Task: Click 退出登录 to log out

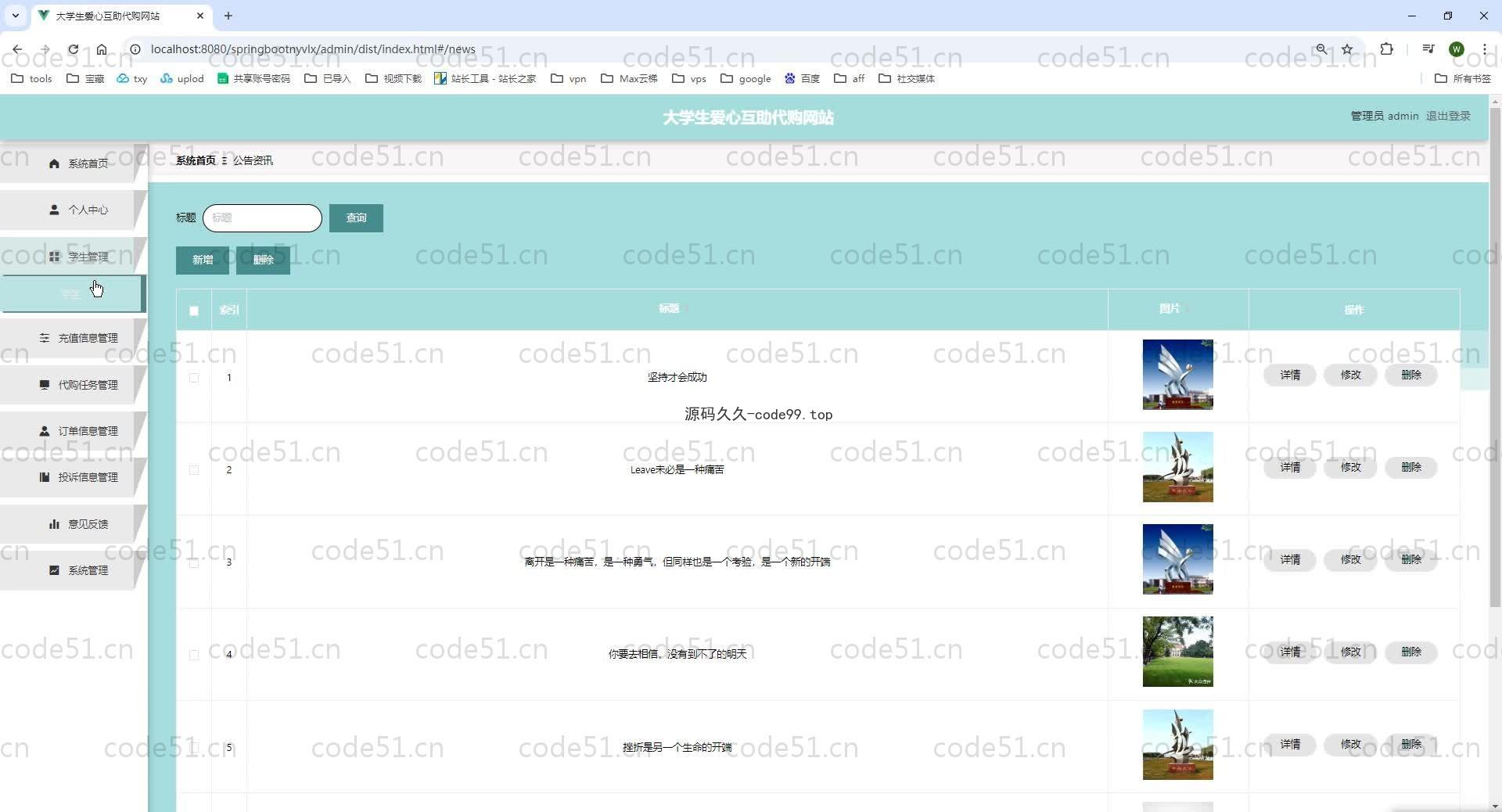Action: point(1448,116)
